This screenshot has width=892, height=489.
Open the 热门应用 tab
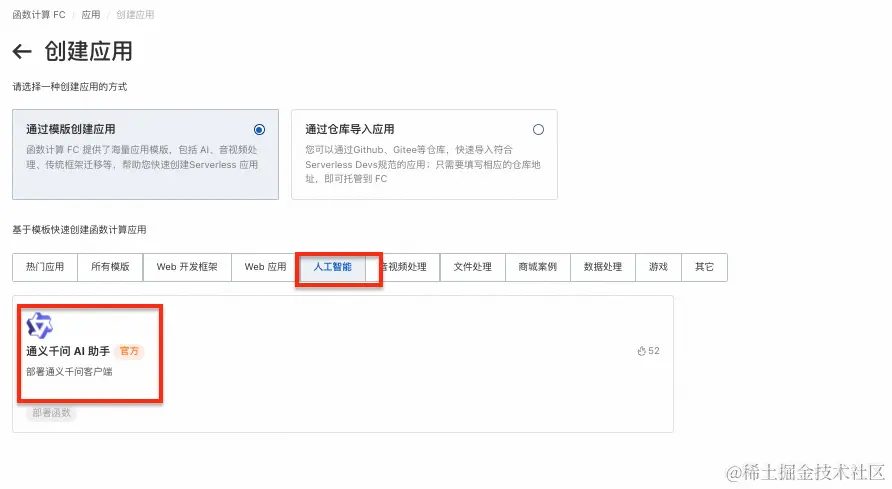45,267
